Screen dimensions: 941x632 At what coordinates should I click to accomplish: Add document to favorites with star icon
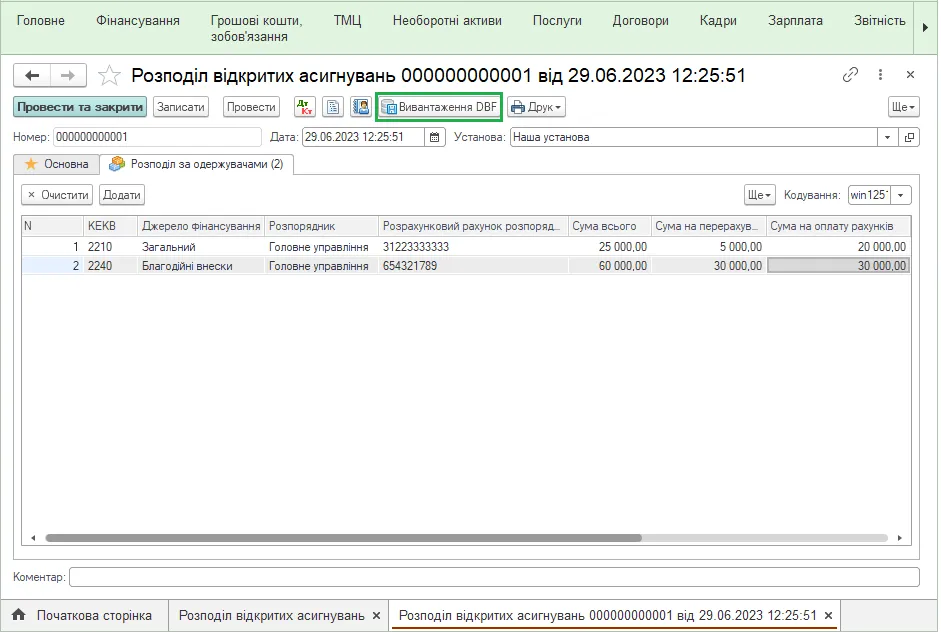click(109, 76)
